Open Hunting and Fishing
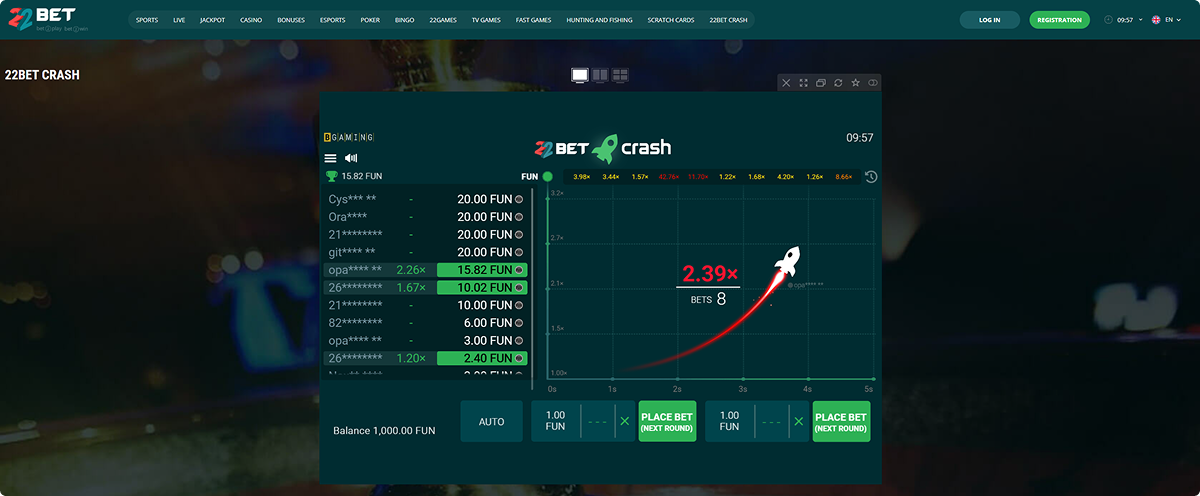This screenshot has width=1200, height=496. coord(600,20)
